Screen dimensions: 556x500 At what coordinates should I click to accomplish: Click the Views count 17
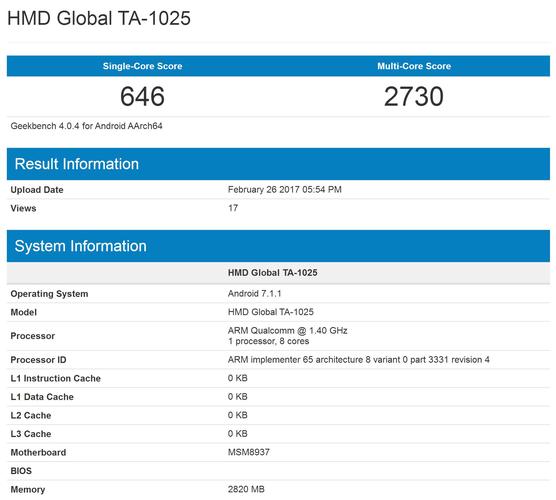point(233,208)
